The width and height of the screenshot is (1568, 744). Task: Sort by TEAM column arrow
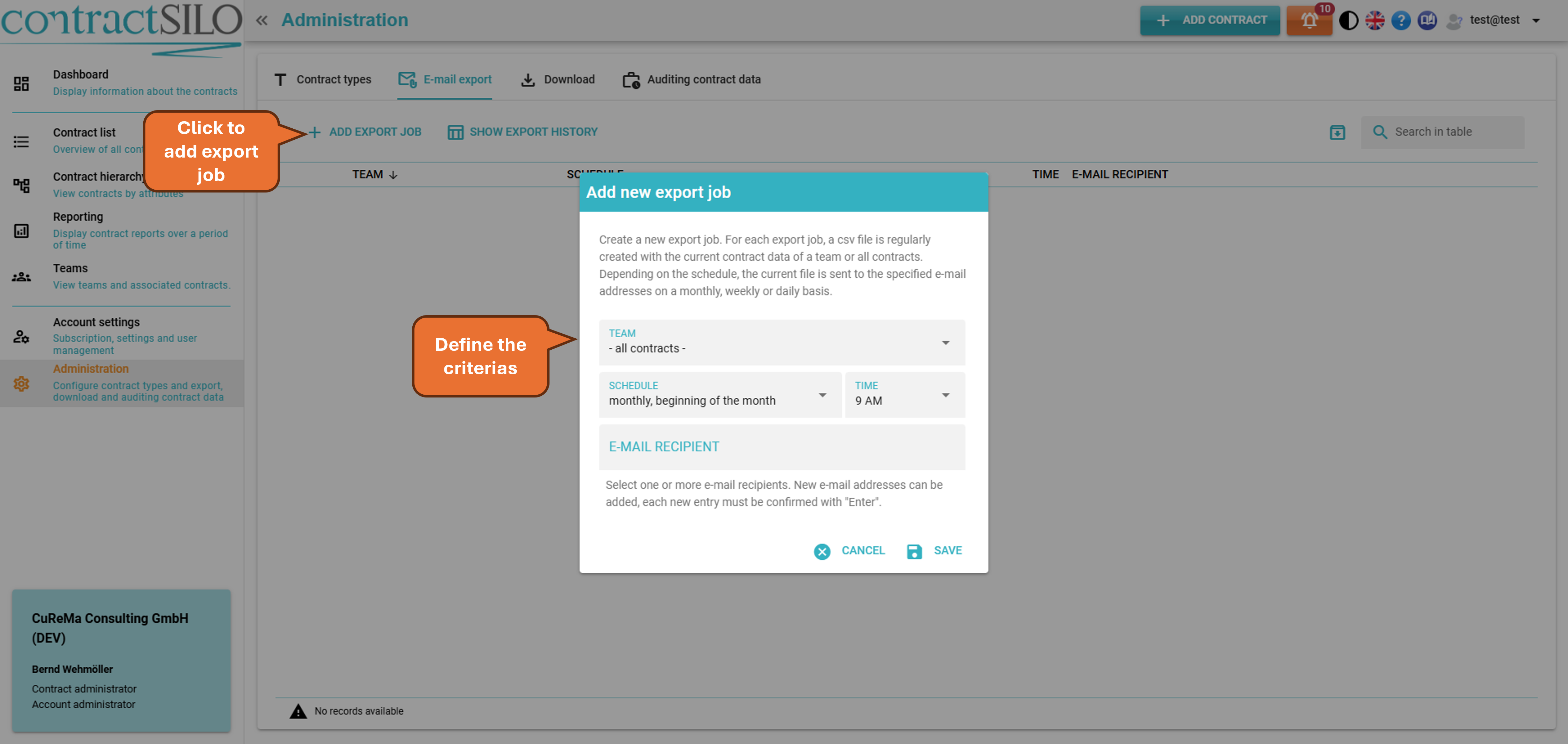pyautogui.click(x=393, y=175)
